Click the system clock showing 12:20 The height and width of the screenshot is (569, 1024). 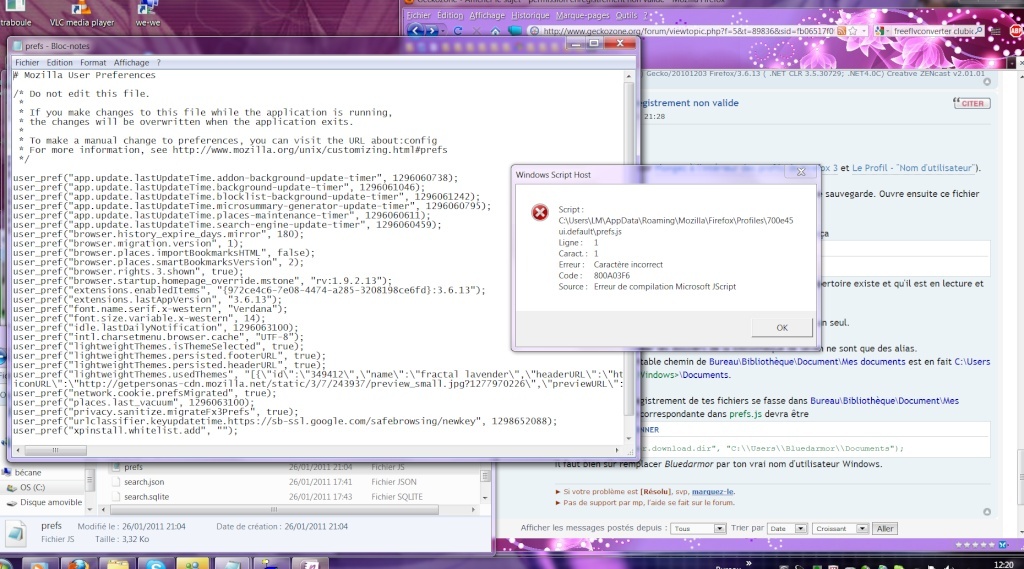coord(1003,564)
